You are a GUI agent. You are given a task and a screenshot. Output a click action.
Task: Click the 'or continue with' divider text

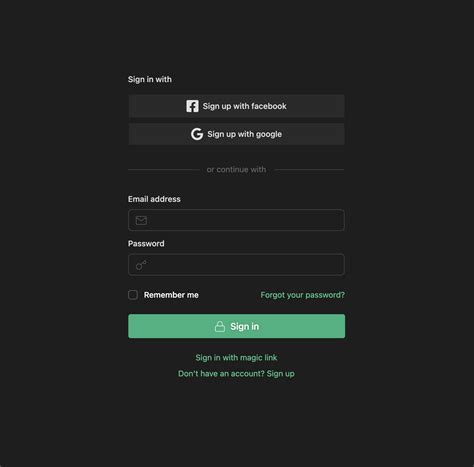pyautogui.click(x=236, y=170)
